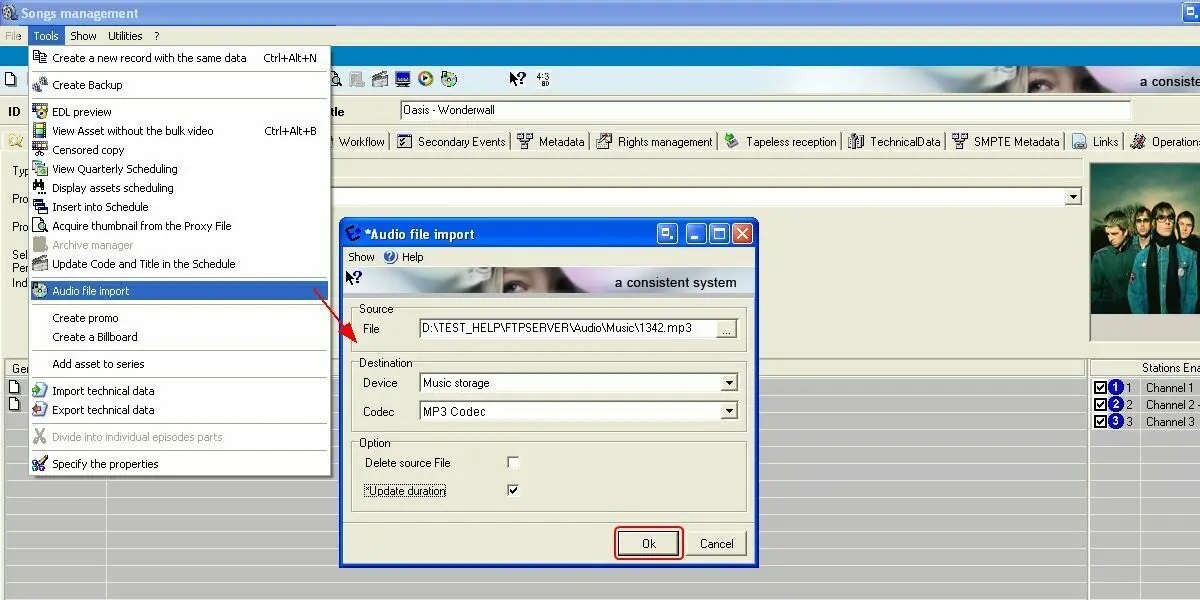Click the help cursor icon in the main toolbar
This screenshot has width=1200, height=600.
coord(517,79)
